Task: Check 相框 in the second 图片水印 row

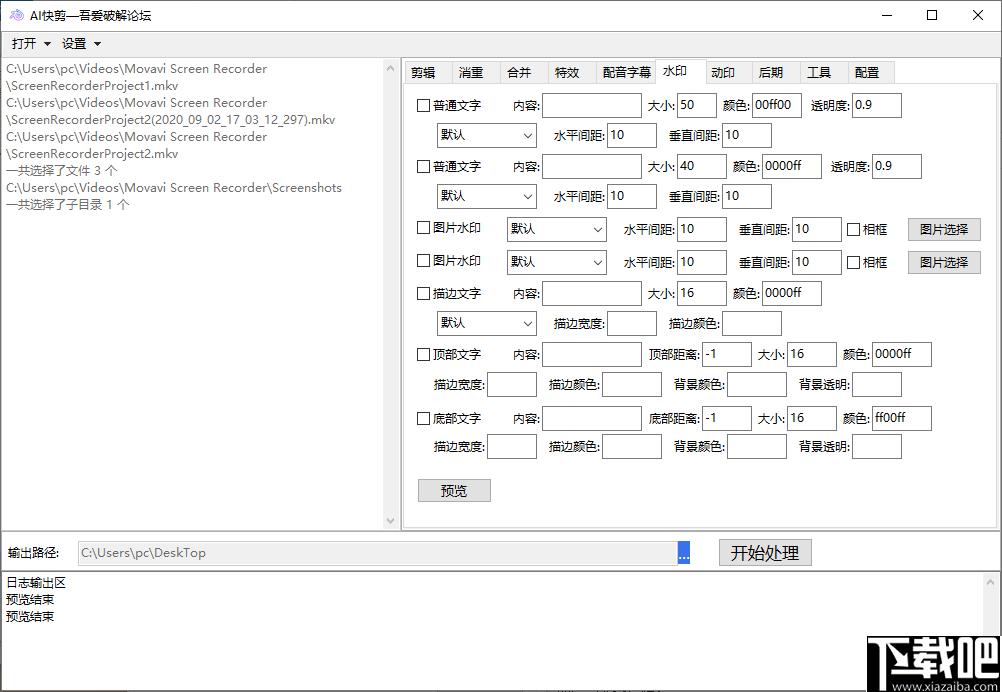Action: (x=853, y=262)
